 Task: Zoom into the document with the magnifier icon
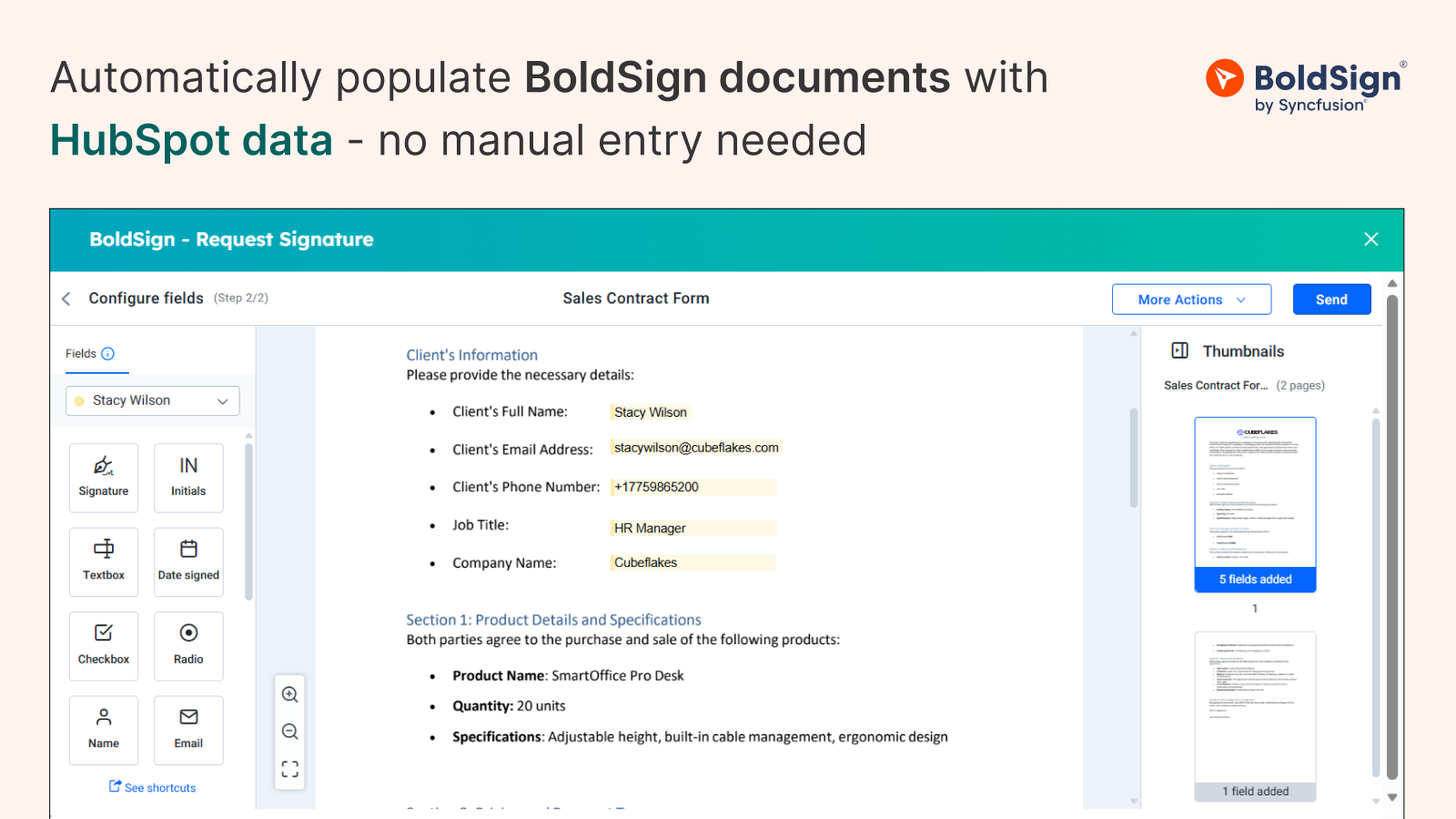[289, 693]
